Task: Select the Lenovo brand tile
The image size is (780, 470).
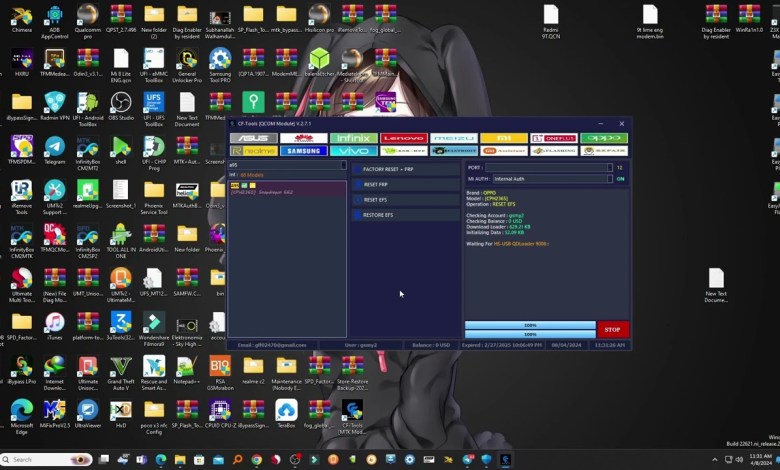Action: tap(403, 138)
